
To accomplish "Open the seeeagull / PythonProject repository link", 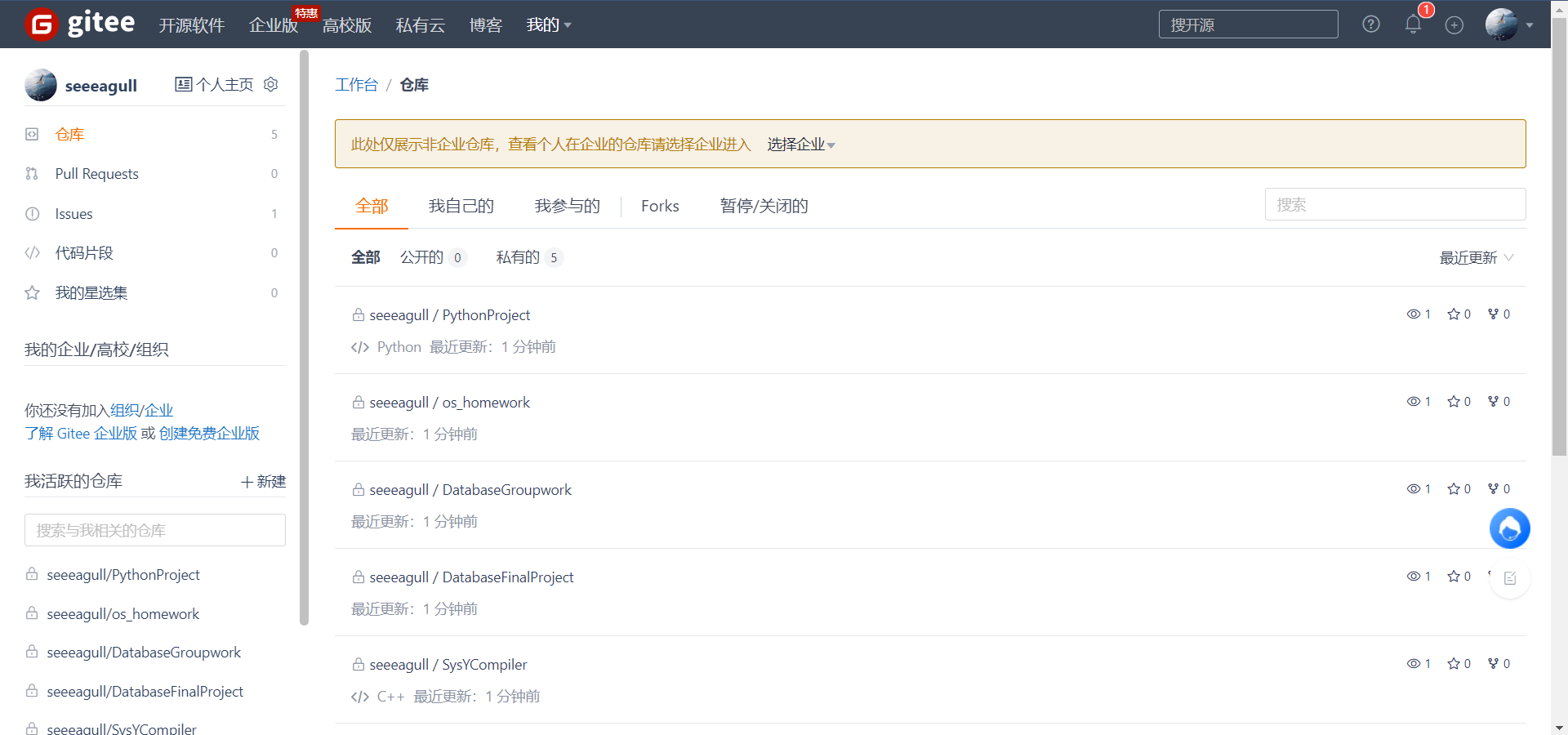I will [450, 315].
